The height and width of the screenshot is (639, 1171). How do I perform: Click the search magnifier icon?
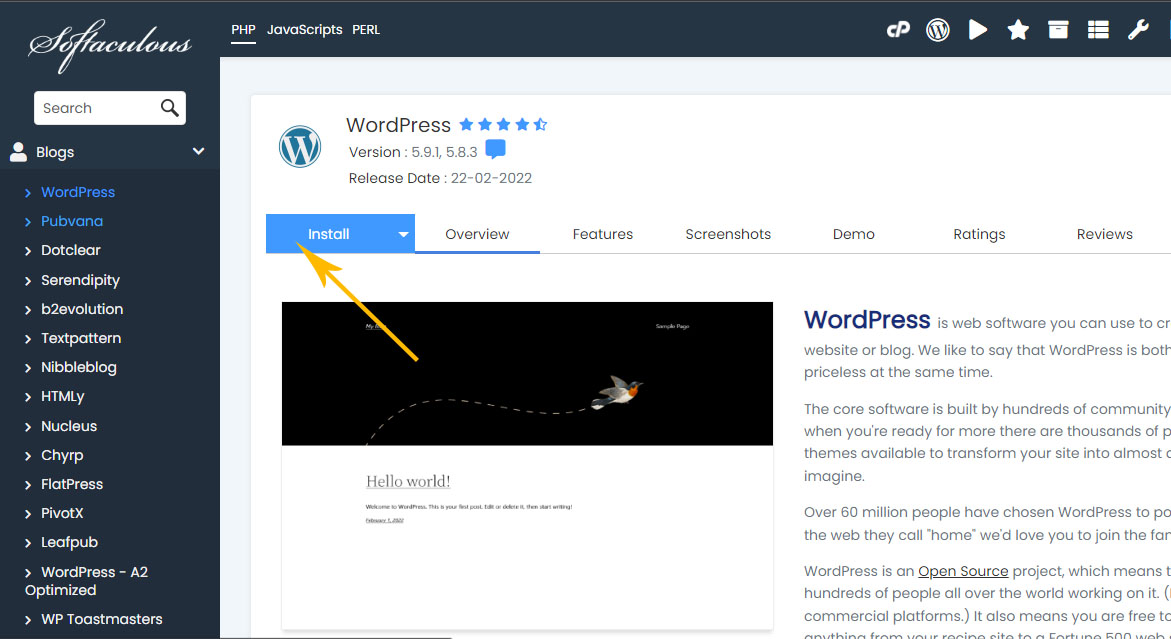(x=170, y=108)
